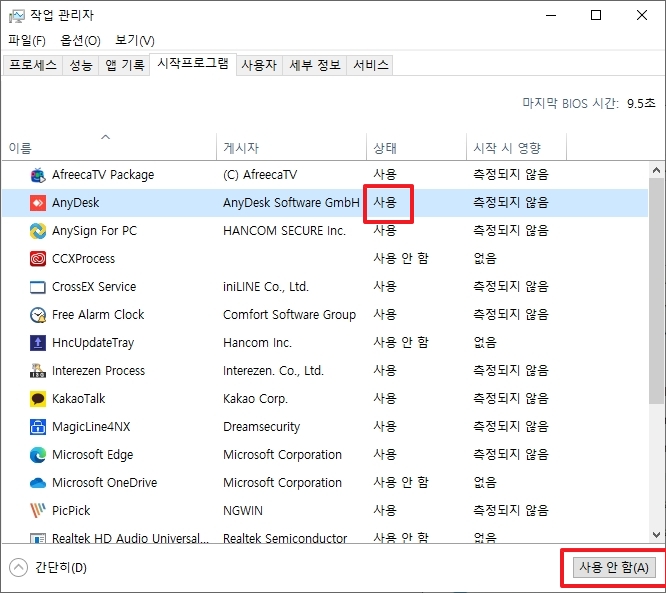
Task: Click the AnyDesk Software GmbH publisher cell
Action: click(291, 203)
